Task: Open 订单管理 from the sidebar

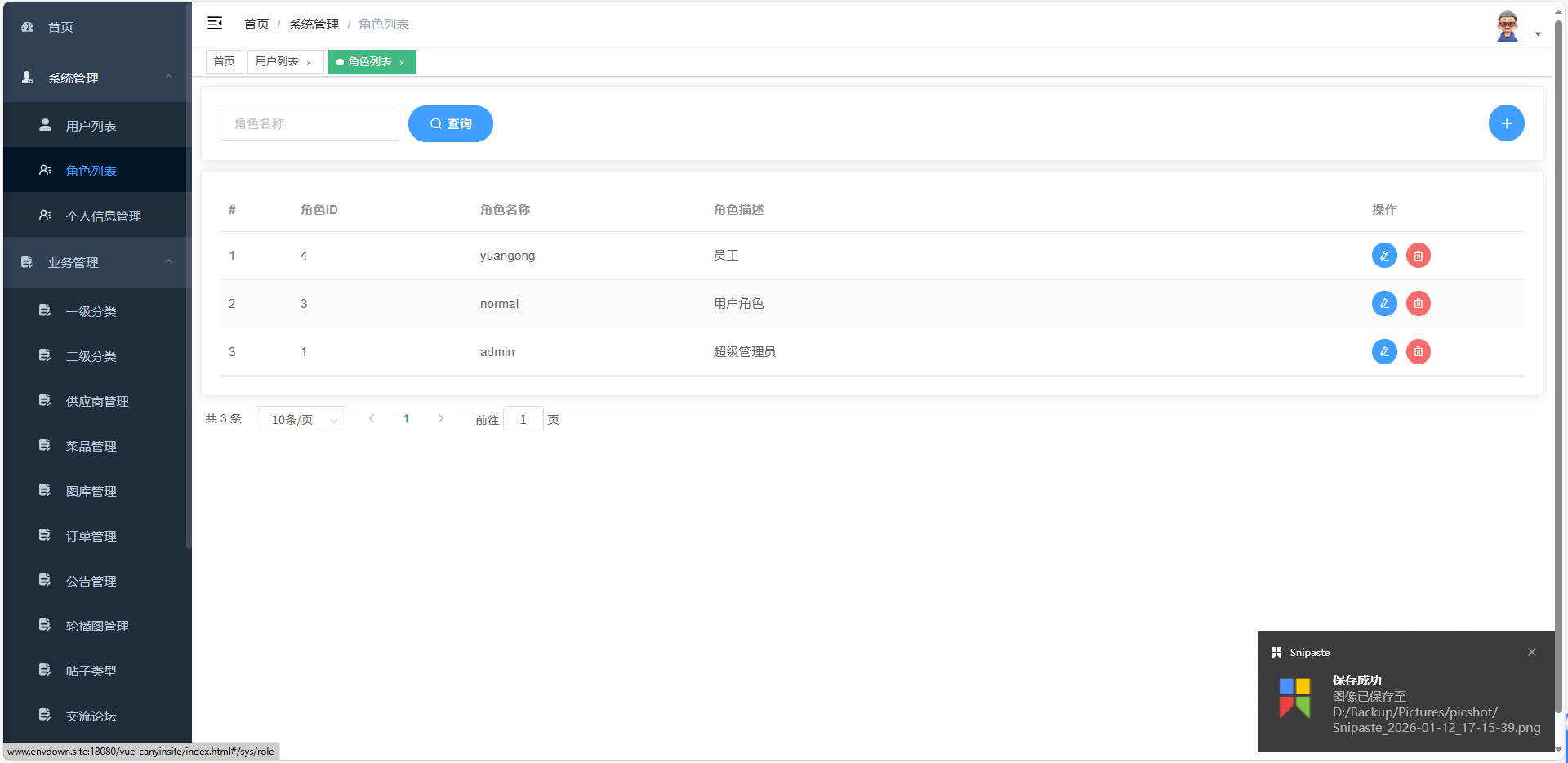Action: click(x=91, y=536)
